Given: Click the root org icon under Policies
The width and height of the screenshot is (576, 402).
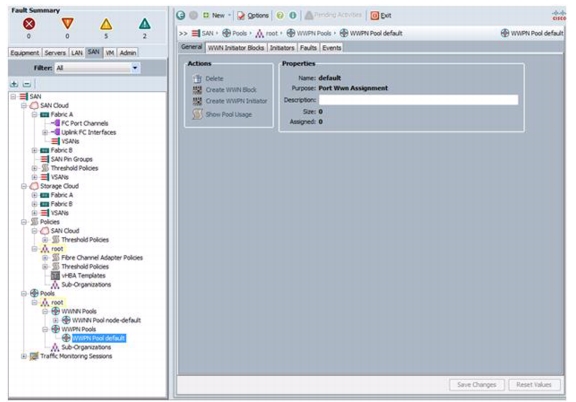Looking at the screenshot, I should (x=45, y=249).
